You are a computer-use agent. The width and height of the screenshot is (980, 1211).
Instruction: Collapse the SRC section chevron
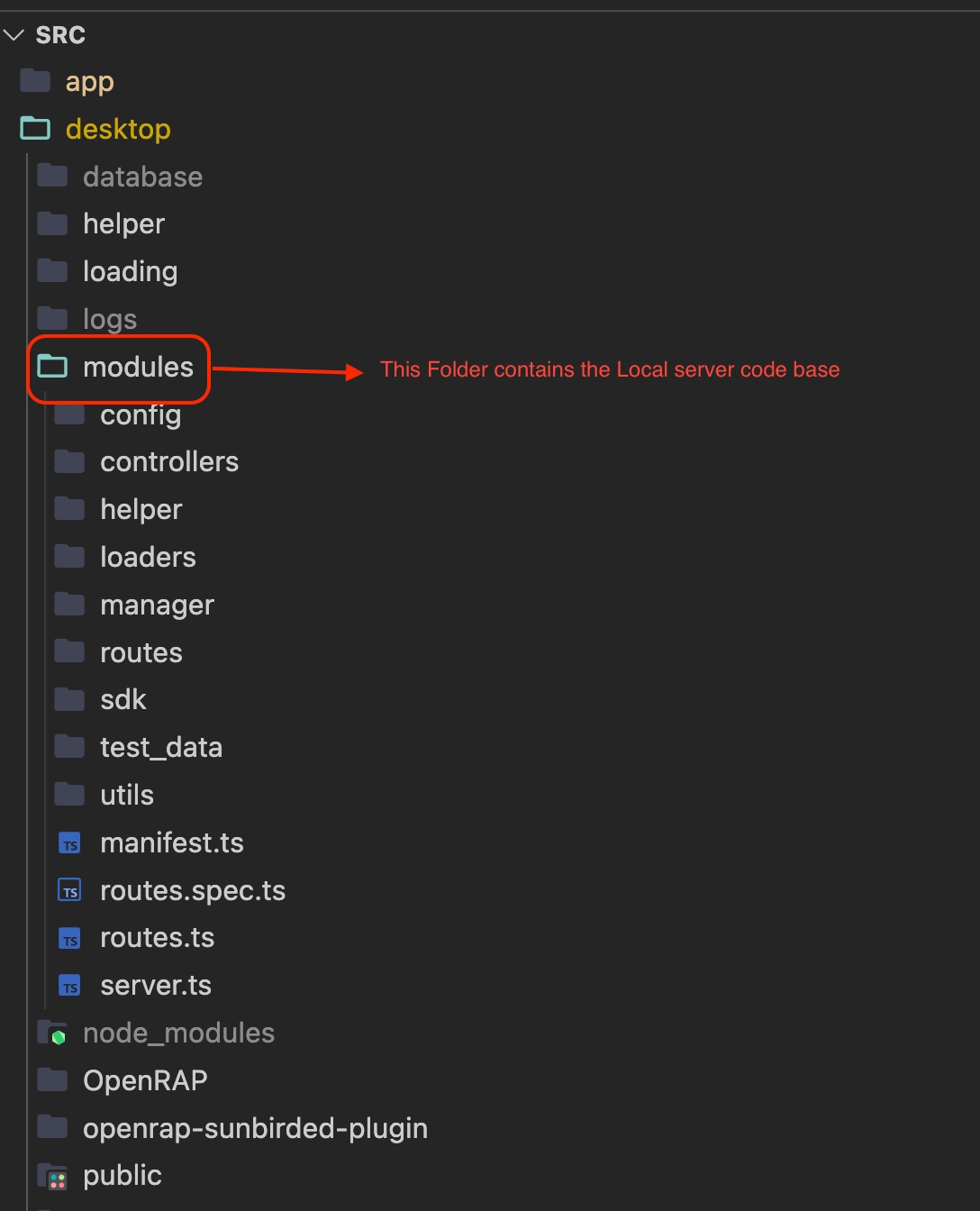[x=14, y=35]
